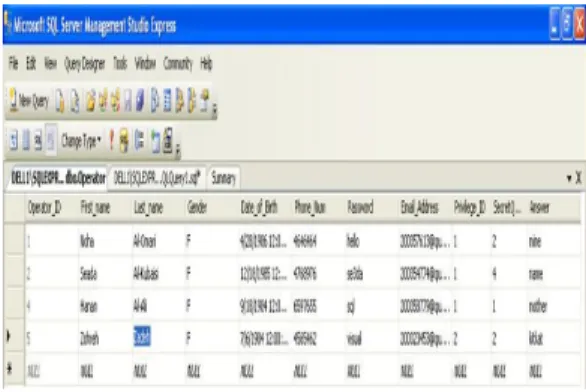Click the Add Group By icon

[139, 140]
